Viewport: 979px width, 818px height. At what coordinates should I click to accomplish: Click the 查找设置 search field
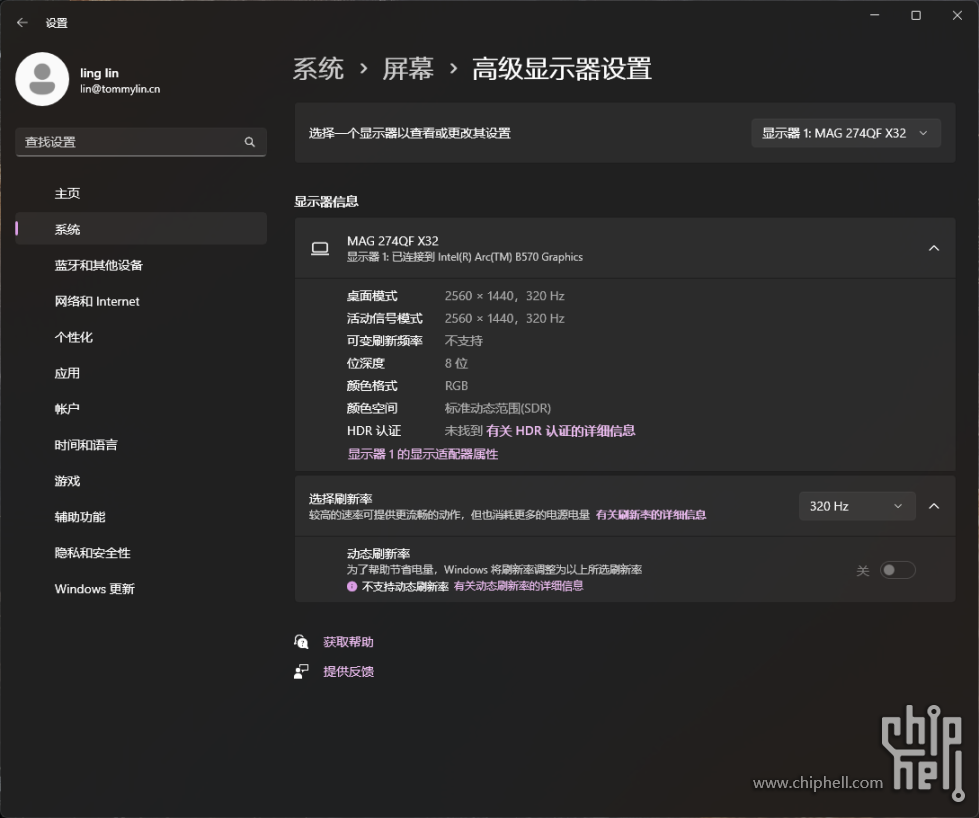point(141,142)
